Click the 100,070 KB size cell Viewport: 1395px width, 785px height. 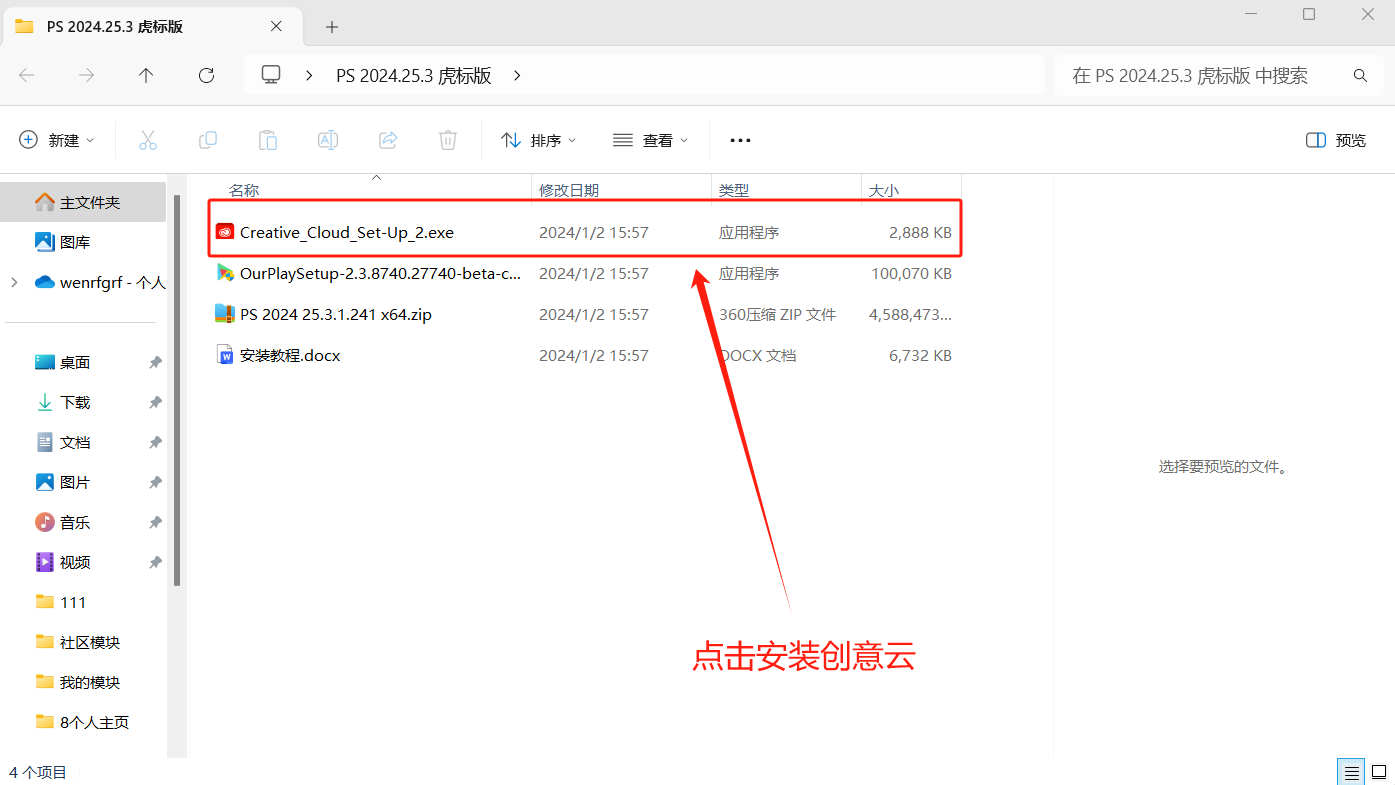tap(911, 273)
